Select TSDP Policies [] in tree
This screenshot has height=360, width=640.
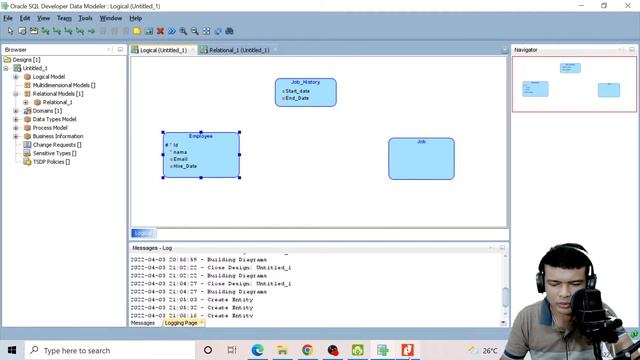point(51,162)
